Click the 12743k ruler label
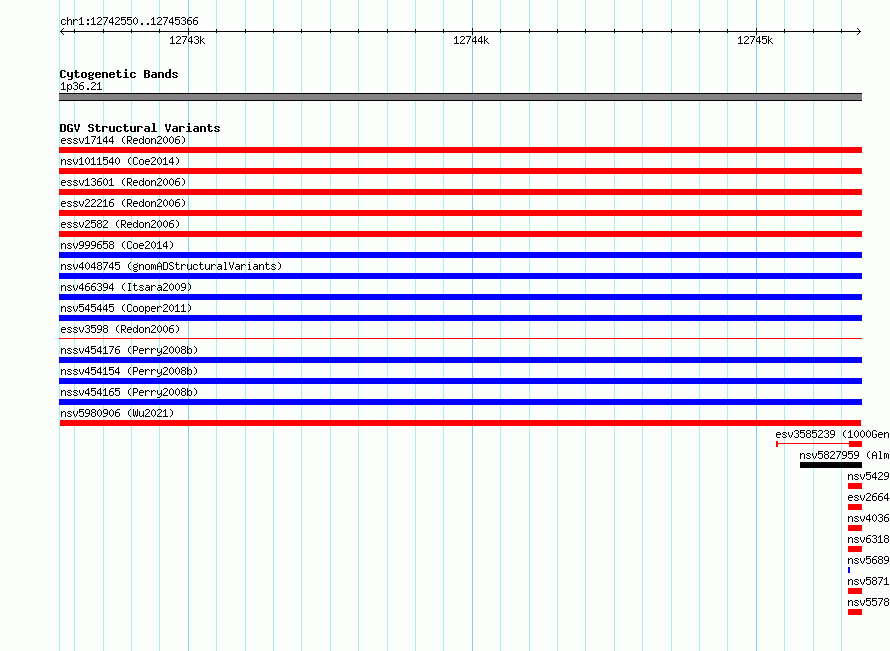This screenshot has height=651, width=890. [187, 40]
